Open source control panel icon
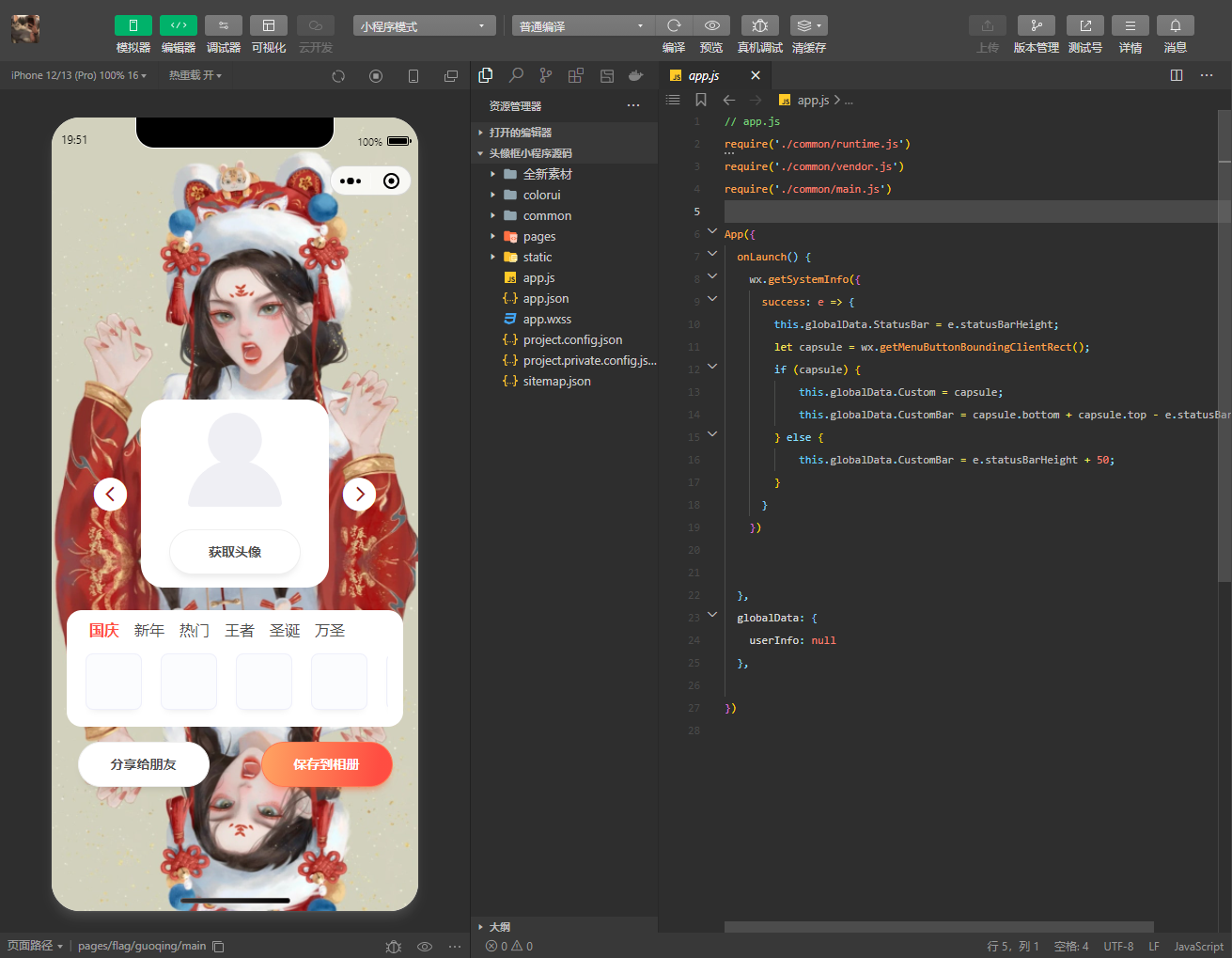 546,76
